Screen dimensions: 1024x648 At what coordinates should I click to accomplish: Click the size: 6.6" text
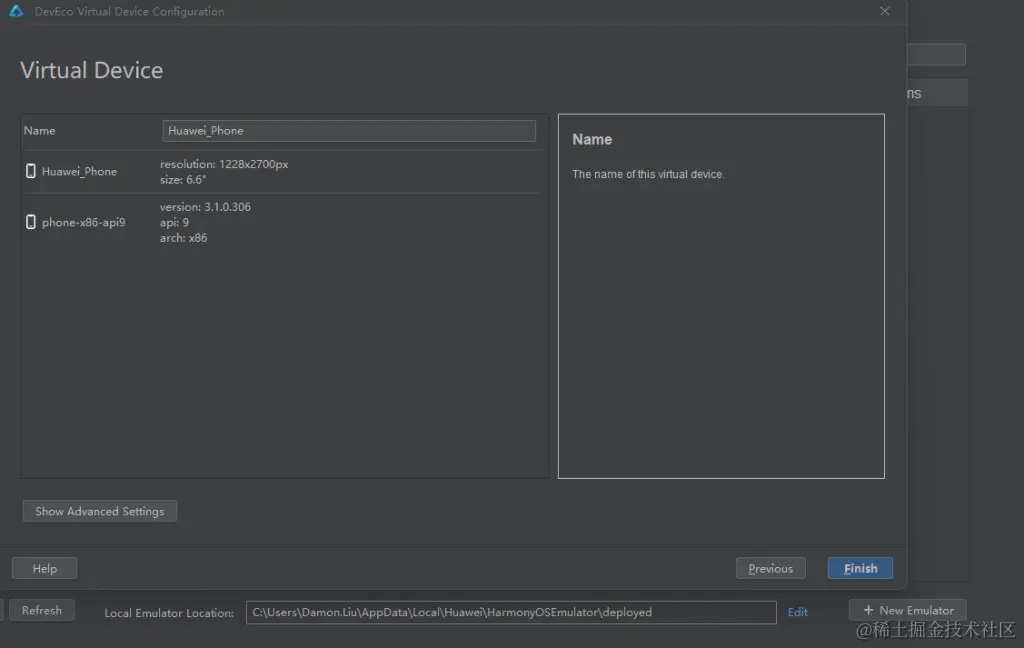(x=183, y=180)
